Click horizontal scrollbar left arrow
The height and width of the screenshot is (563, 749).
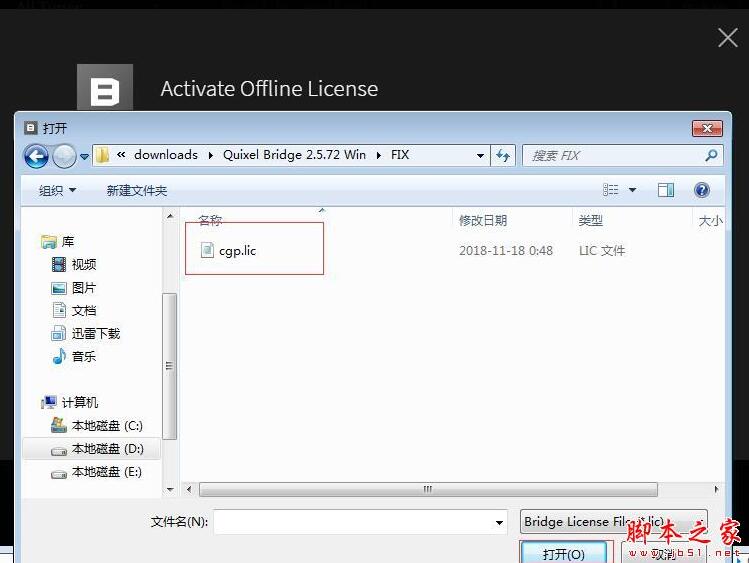tap(189, 489)
